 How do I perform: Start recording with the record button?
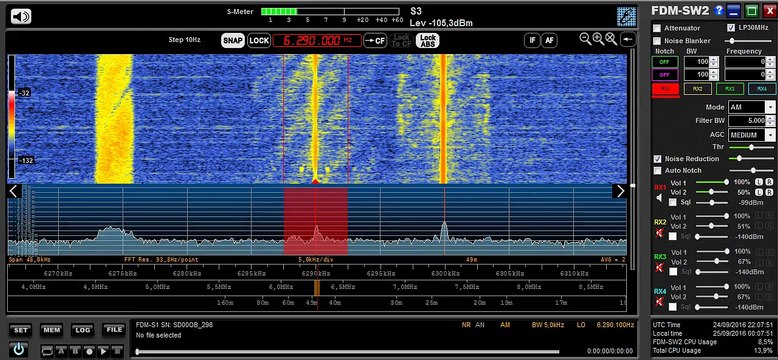(89, 350)
